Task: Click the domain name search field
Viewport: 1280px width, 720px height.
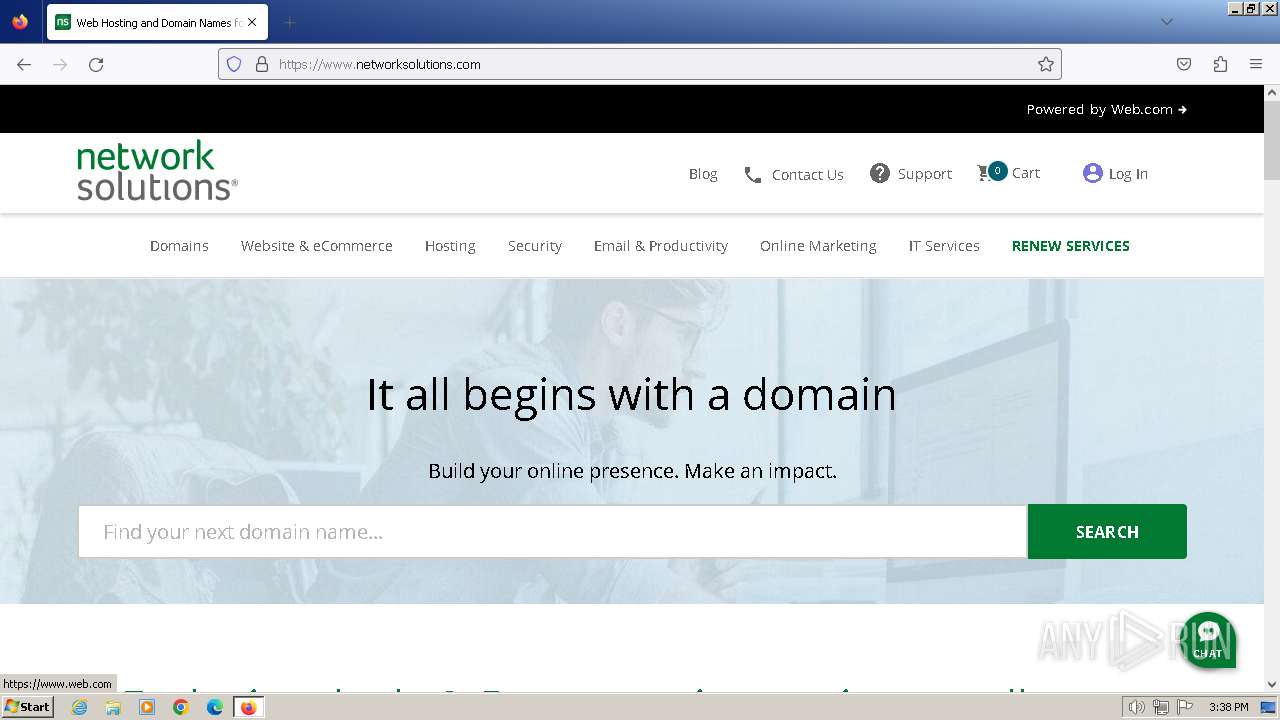Action: 553,532
